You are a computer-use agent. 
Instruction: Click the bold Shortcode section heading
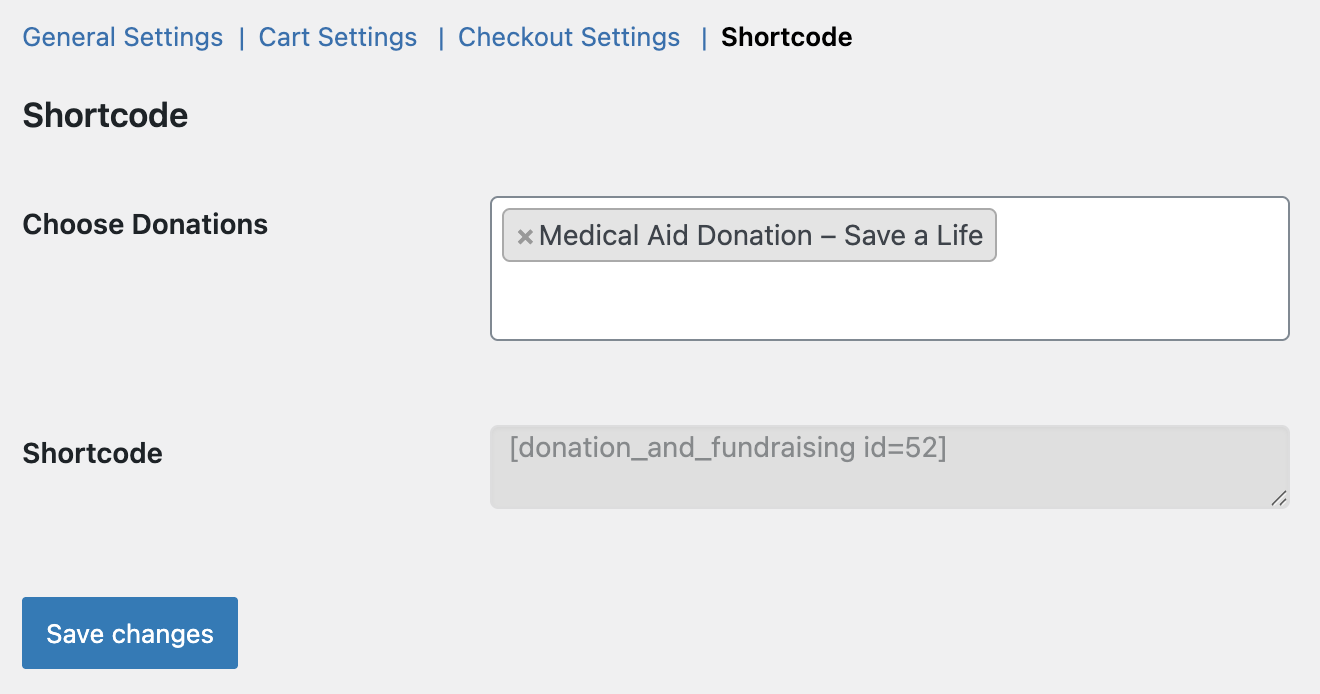pyautogui.click(x=105, y=116)
